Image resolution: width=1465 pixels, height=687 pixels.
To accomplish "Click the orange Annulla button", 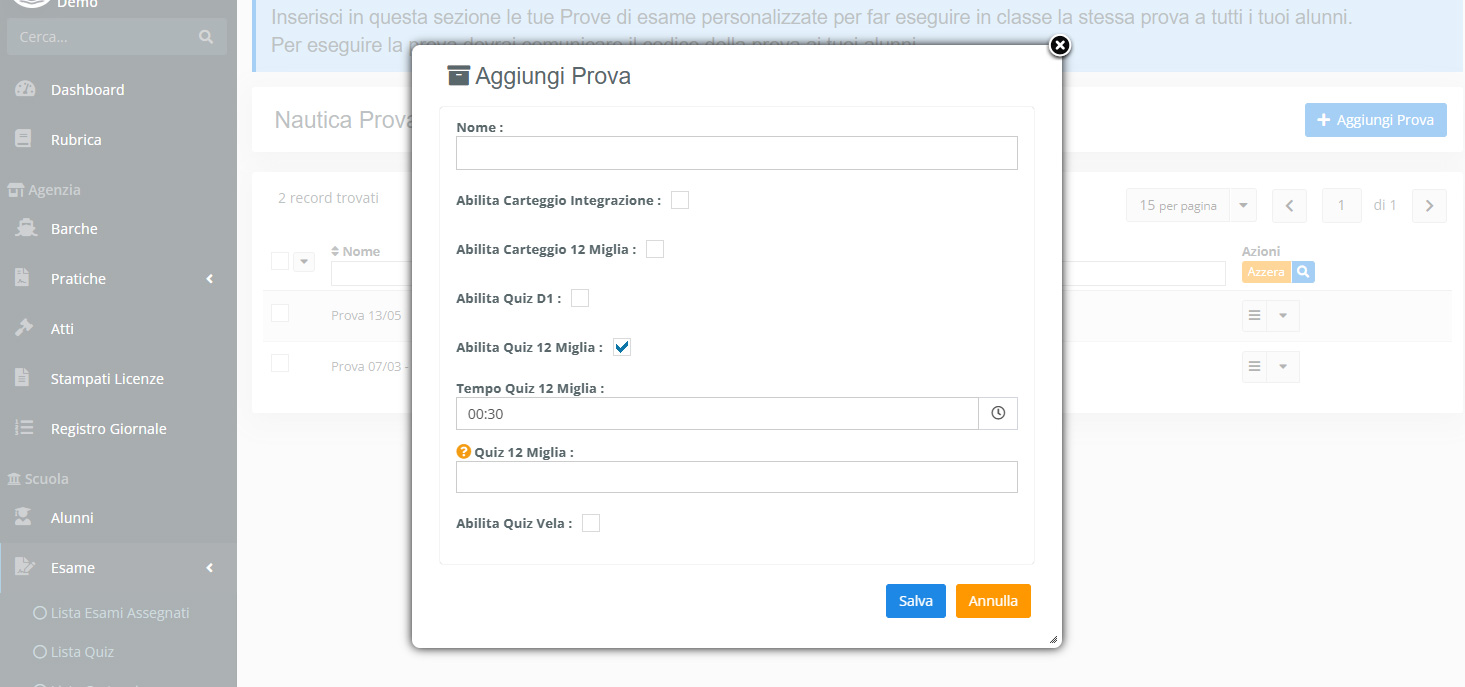I will 993,601.
